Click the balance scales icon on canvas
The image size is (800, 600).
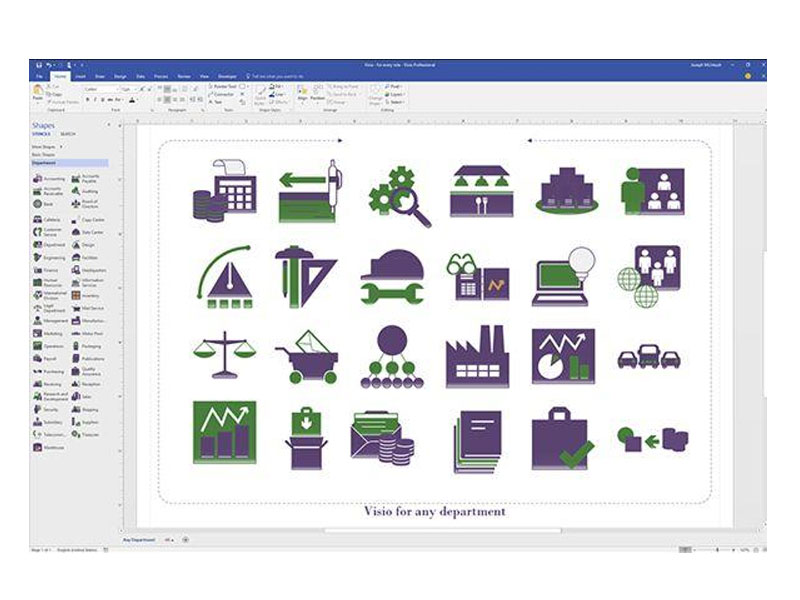click(224, 355)
